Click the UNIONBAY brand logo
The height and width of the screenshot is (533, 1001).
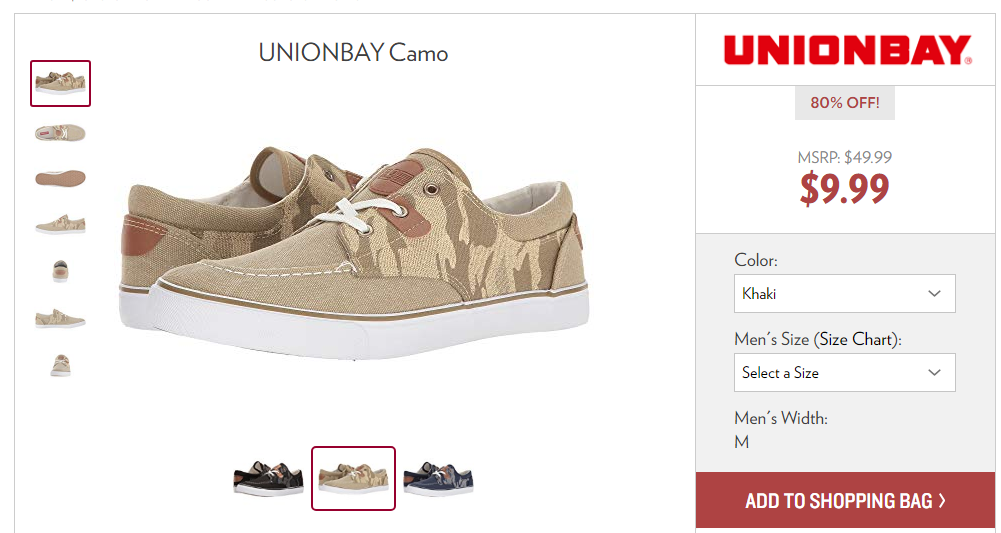click(x=848, y=50)
